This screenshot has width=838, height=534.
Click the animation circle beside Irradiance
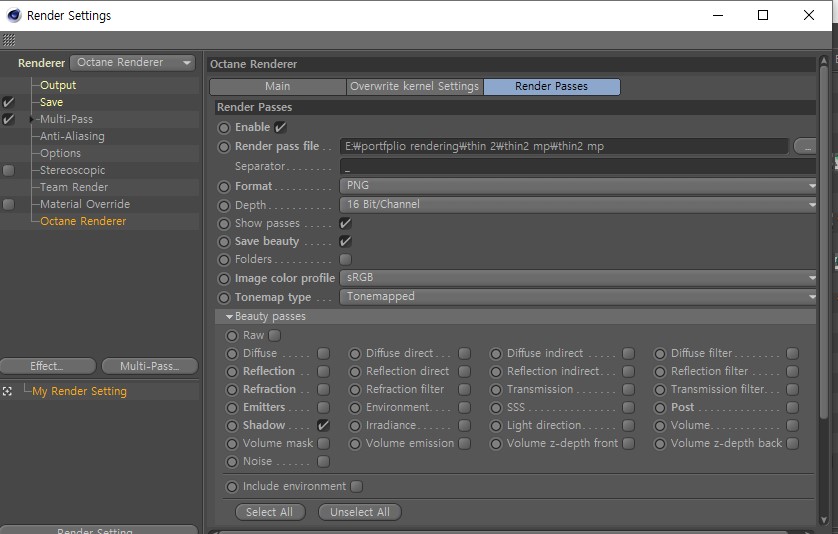[355, 425]
